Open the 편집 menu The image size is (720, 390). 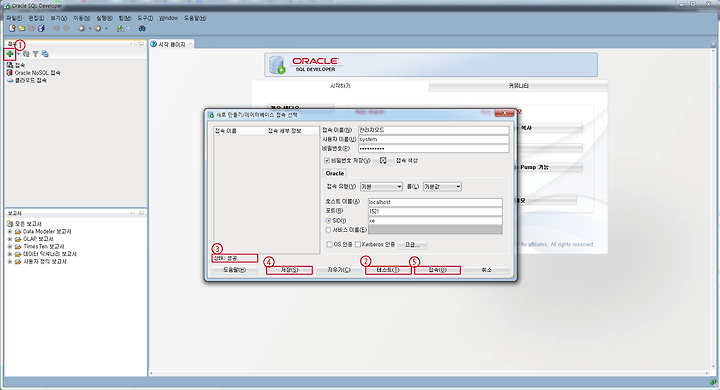(36, 18)
